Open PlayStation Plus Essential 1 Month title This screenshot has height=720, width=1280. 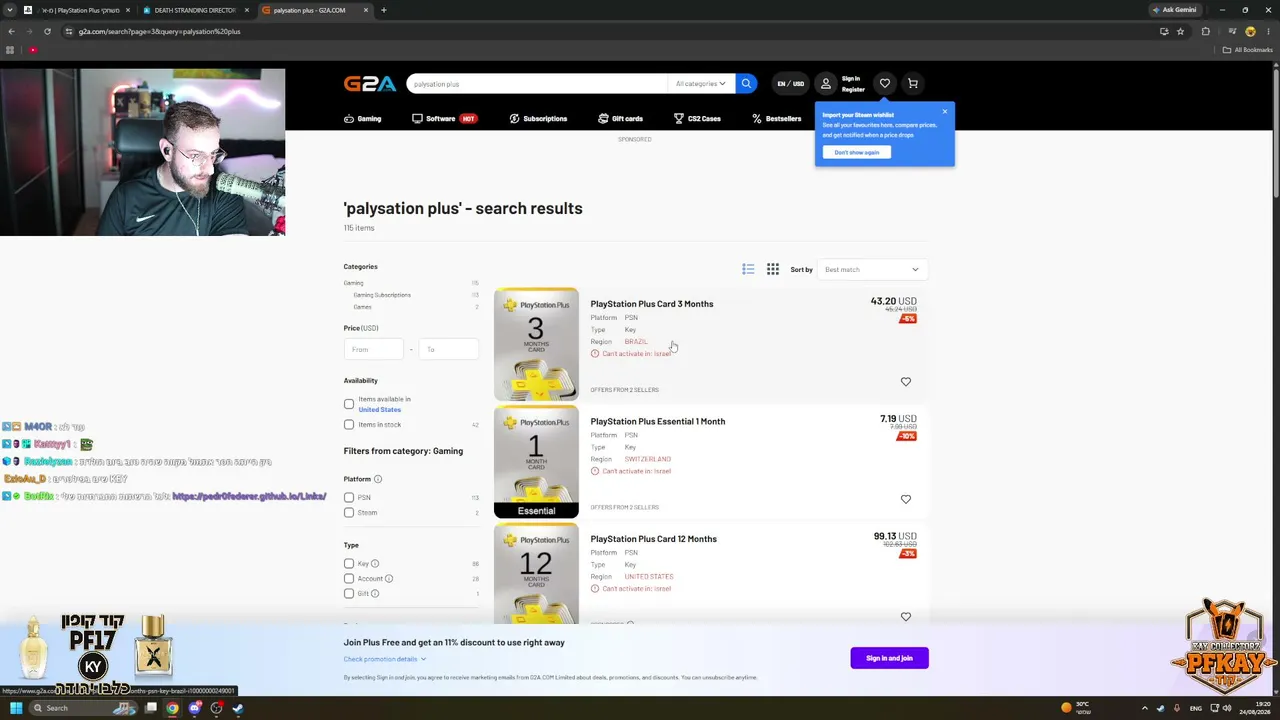tap(658, 421)
